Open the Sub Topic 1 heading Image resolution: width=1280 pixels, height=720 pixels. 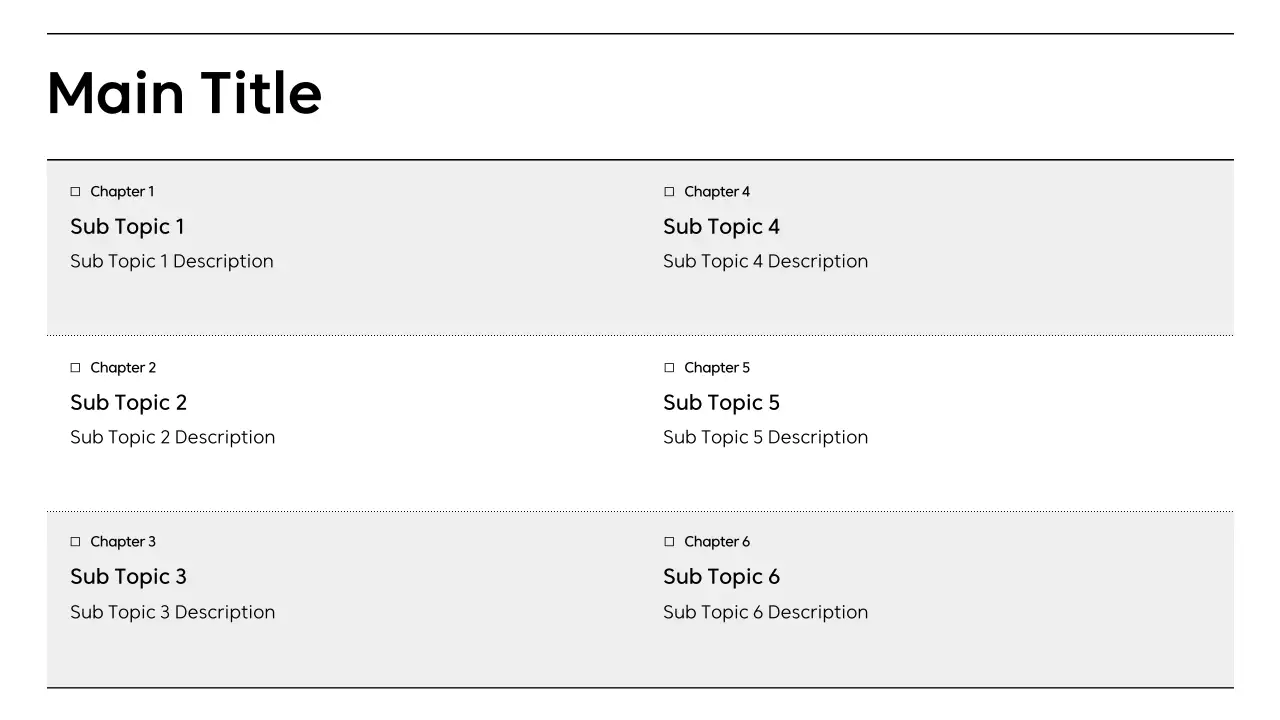click(x=127, y=227)
